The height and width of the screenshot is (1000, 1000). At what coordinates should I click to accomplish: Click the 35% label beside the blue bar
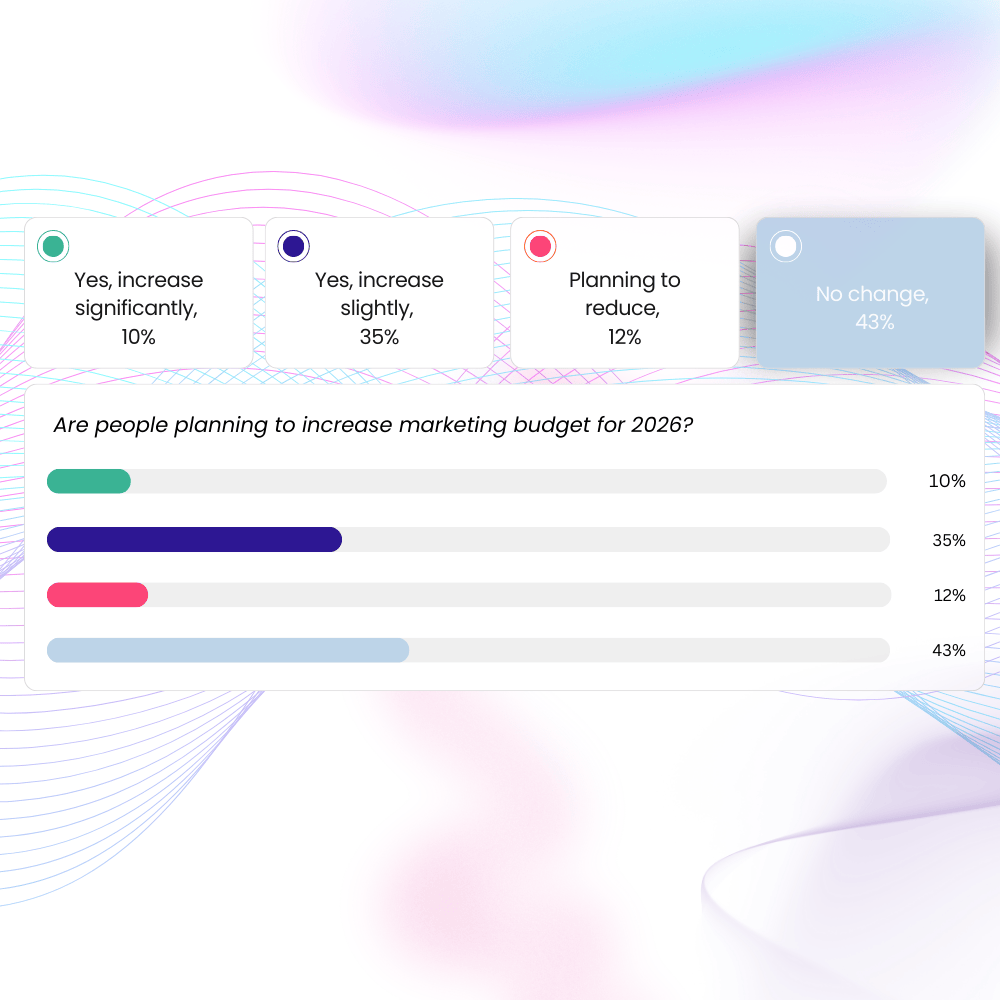949,540
